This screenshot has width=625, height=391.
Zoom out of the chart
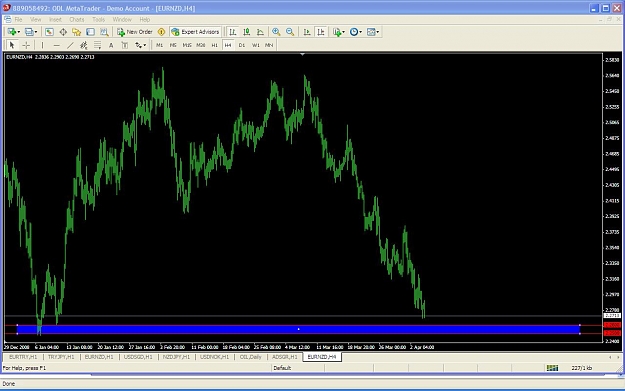(x=290, y=32)
